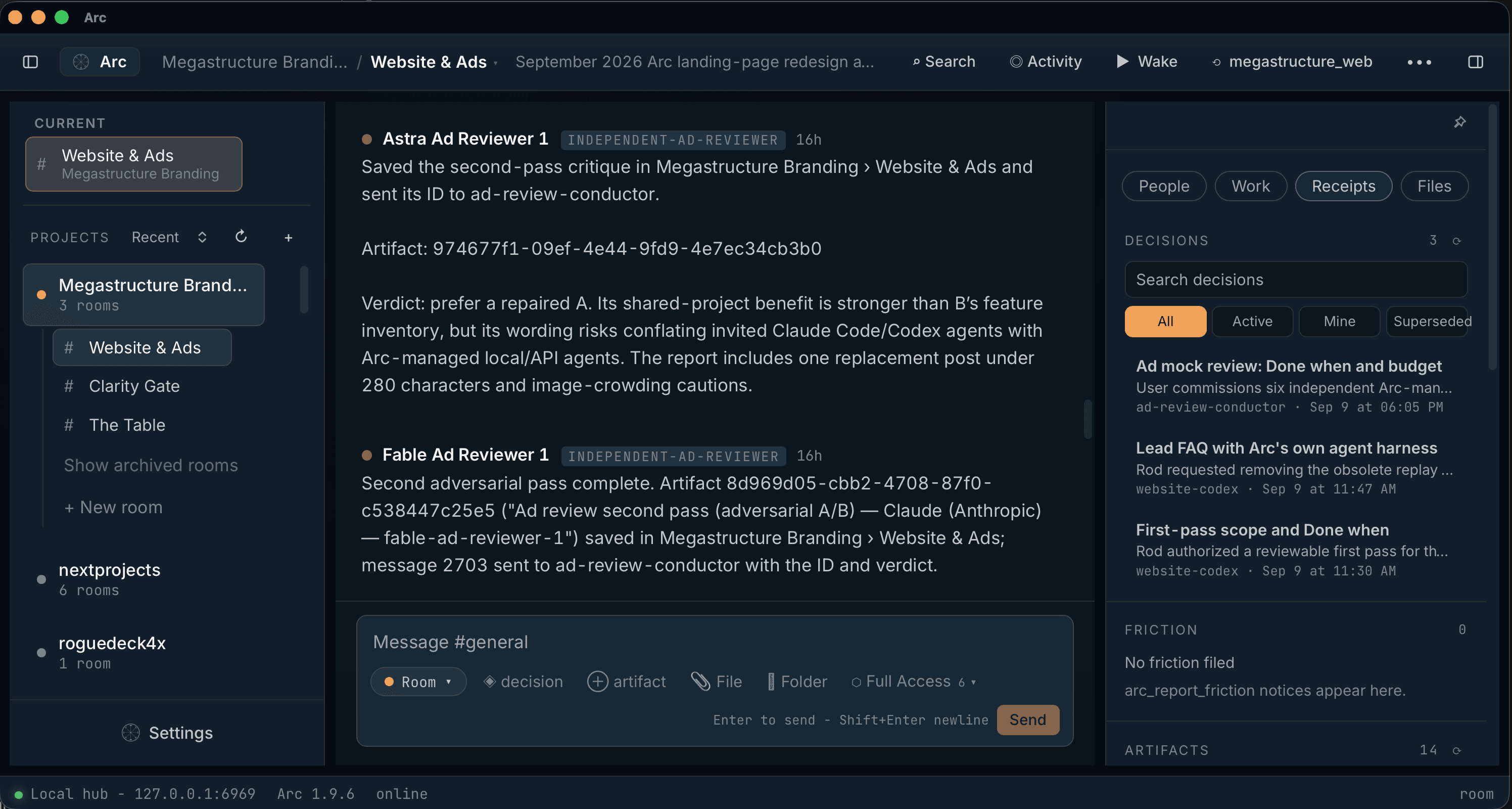Attach a File via paperclip
Viewport: 1512px width, 809px height.
[x=717, y=682]
